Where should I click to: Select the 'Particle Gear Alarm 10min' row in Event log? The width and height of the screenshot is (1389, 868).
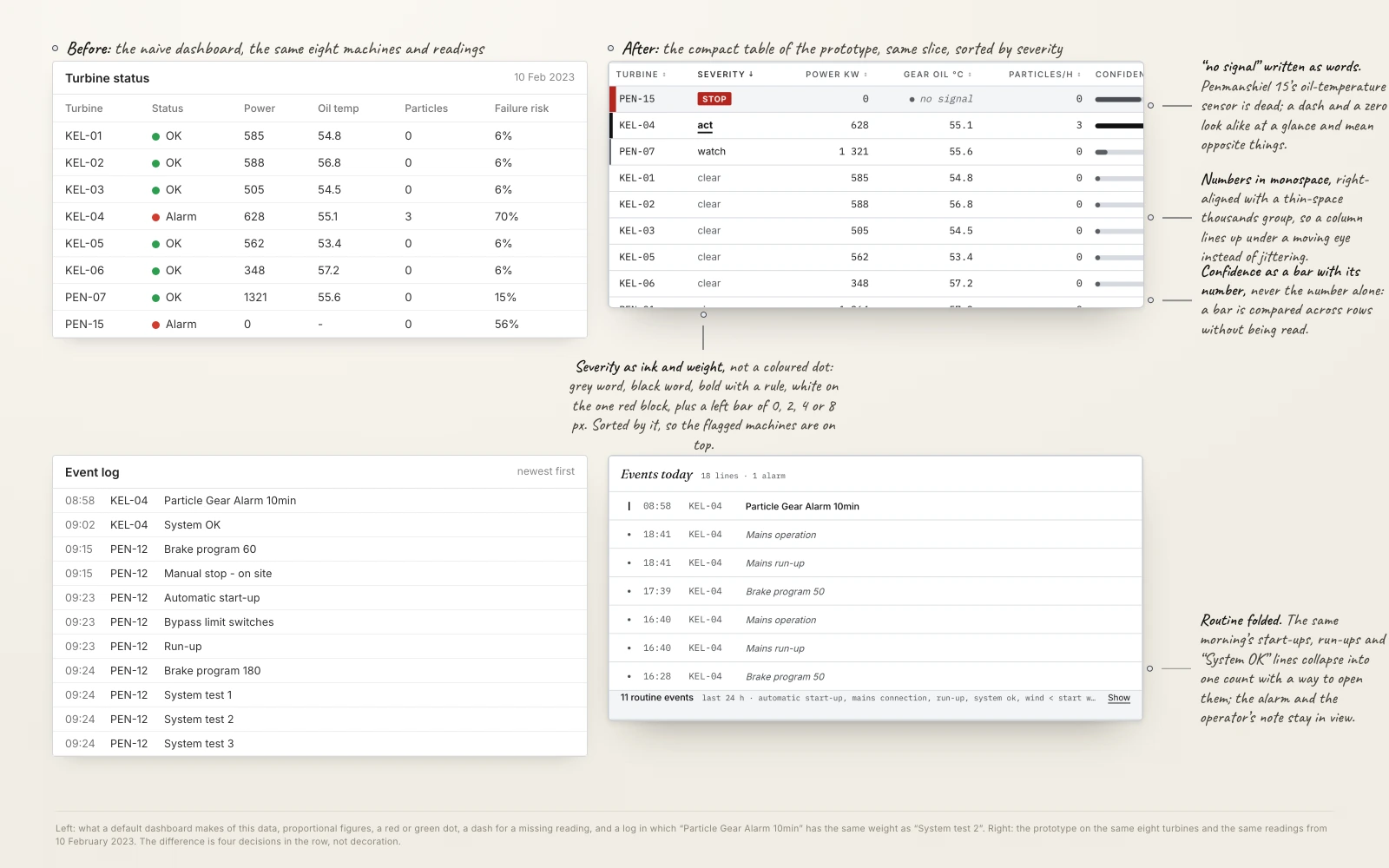click(x=319, y=501)
